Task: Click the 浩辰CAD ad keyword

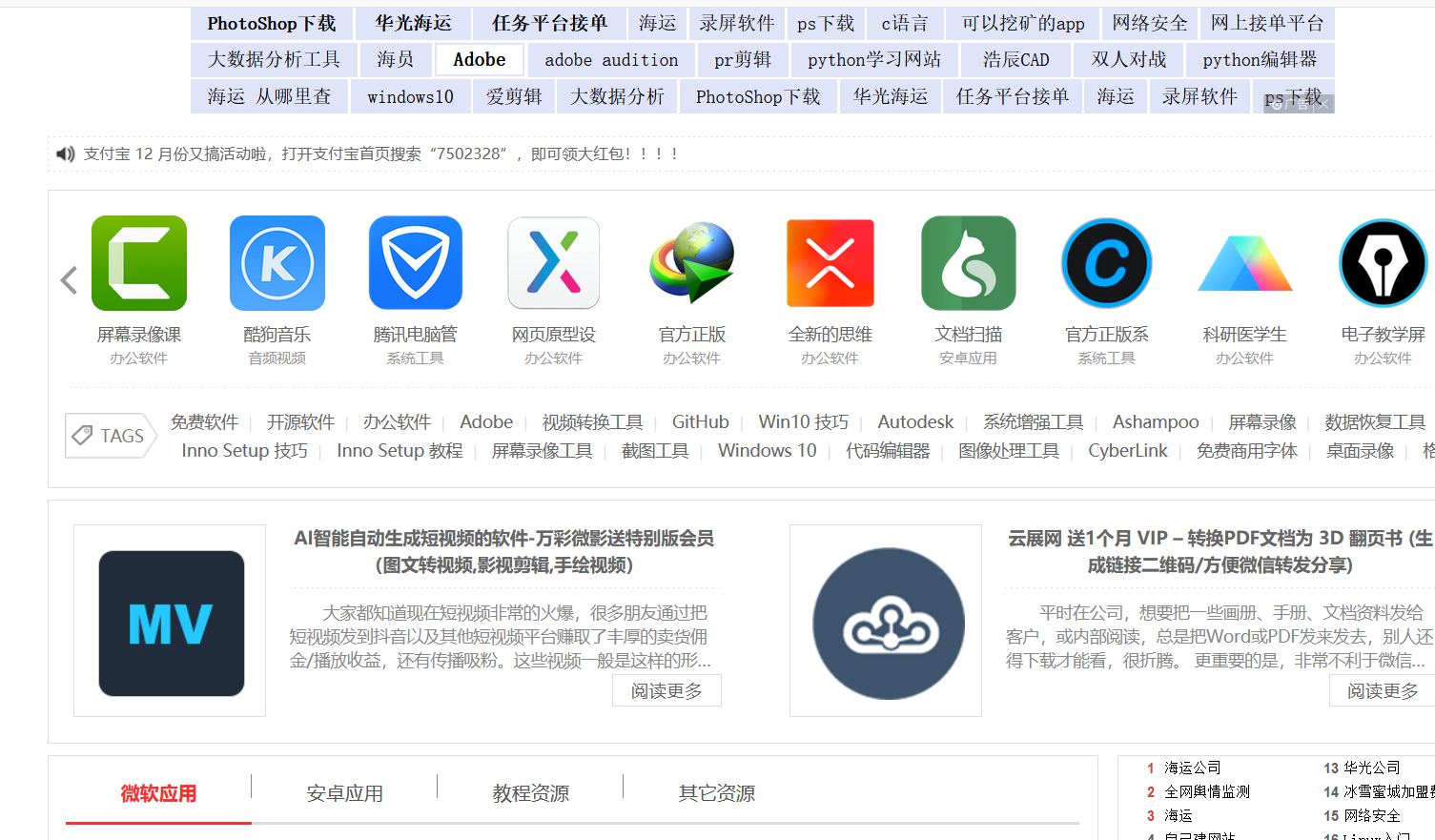Action: pyautogui.click(x=1016, y=59)
